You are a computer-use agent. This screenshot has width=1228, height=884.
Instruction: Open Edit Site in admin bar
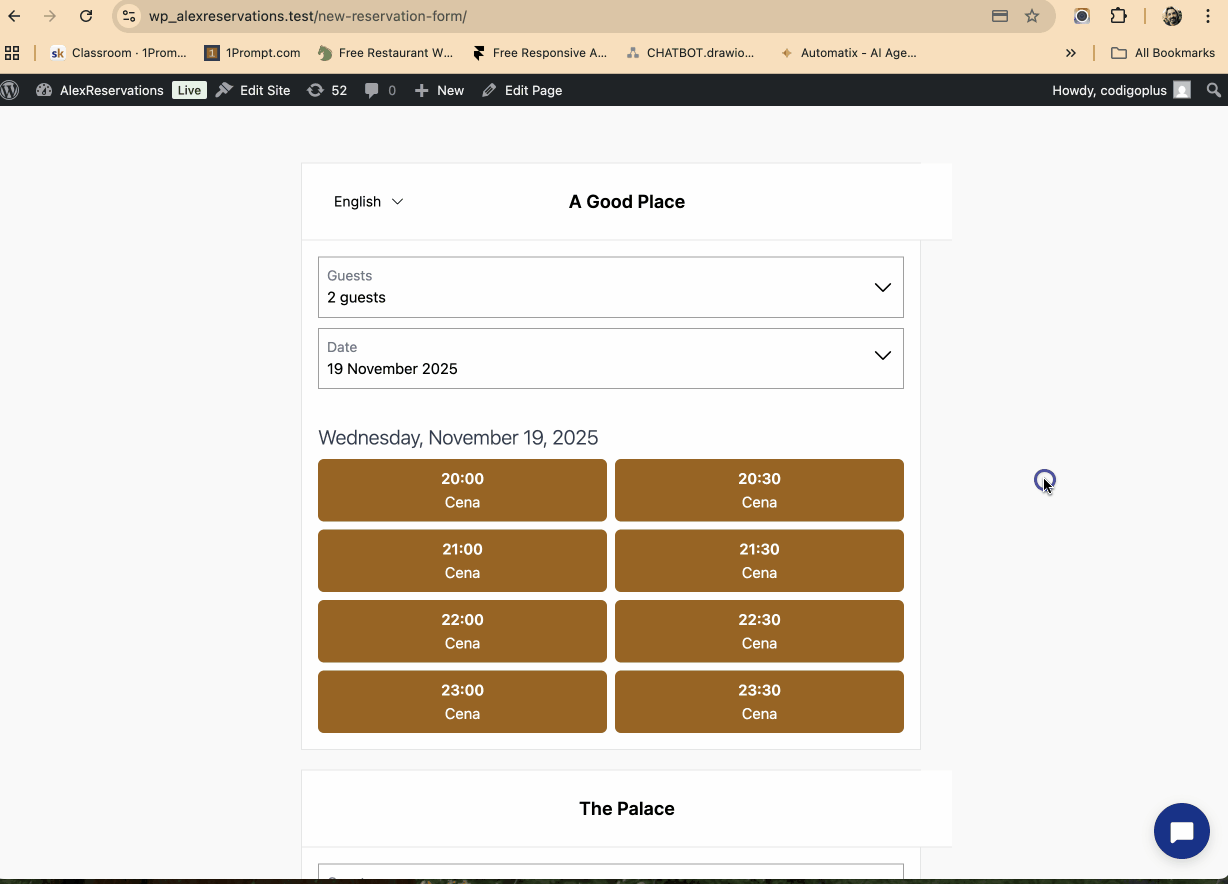(x=253, y=90)
